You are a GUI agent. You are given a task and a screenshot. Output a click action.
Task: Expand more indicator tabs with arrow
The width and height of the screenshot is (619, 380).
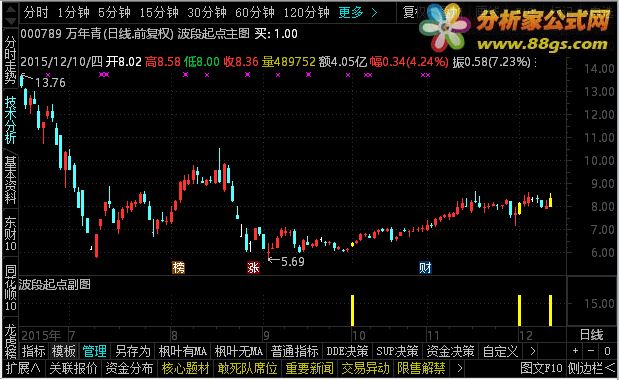pyautogui.click(x=533, y=350)
